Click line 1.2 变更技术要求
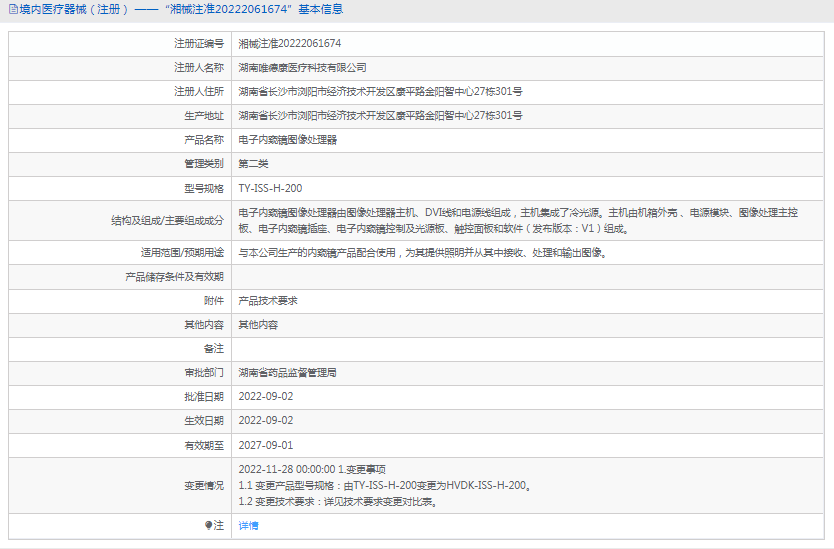This screenshot has width=834, height=549. coord(338,501)
